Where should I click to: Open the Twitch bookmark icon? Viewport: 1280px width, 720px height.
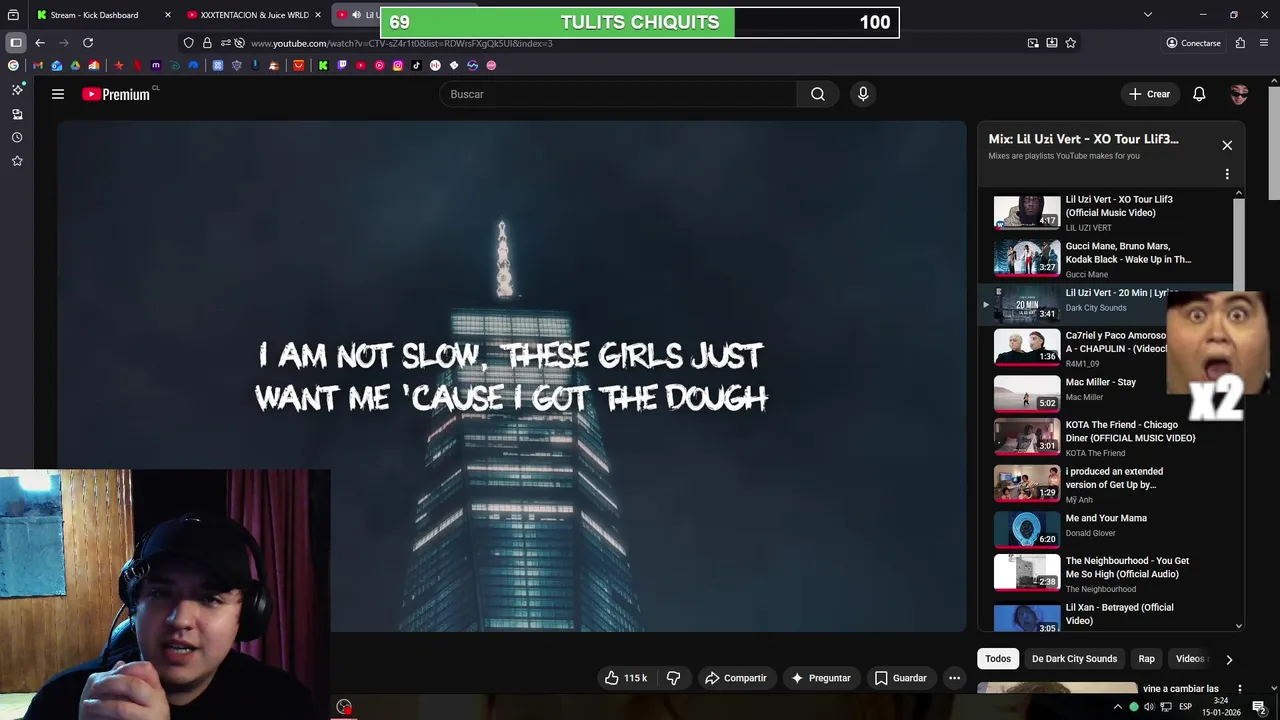click(x=342, y=65)
